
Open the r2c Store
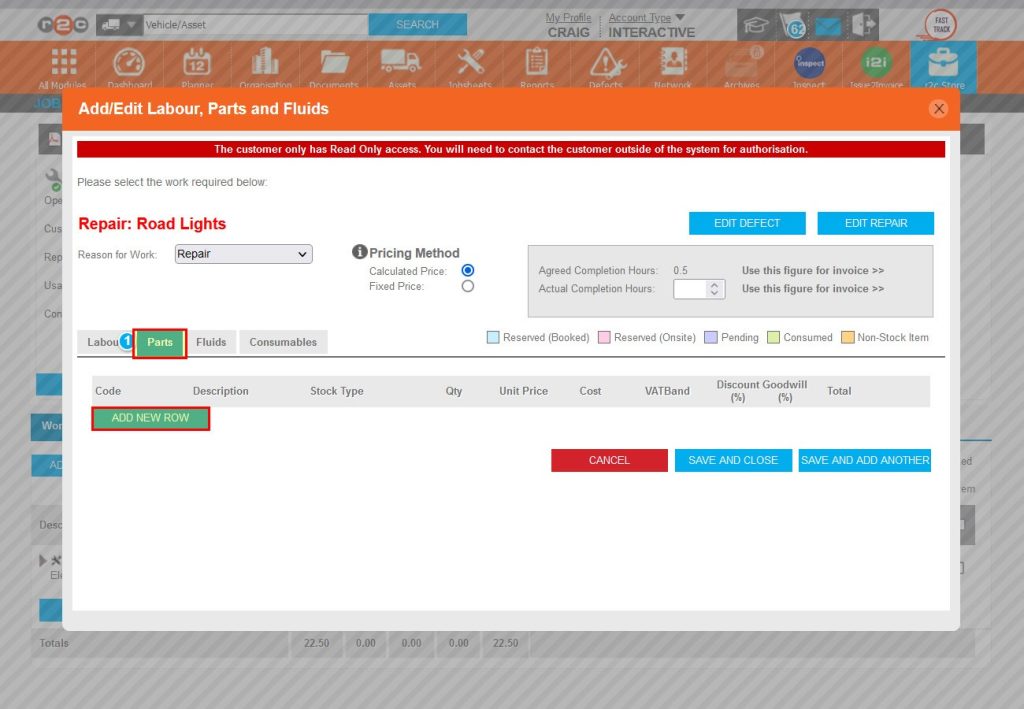pos(943,67)
